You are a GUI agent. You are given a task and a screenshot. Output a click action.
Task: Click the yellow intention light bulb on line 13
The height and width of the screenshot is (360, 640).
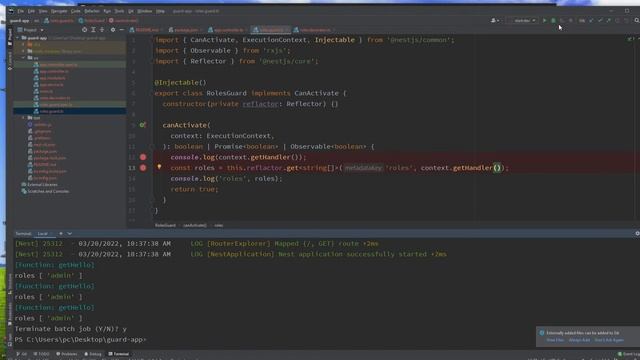pos(159,167)
